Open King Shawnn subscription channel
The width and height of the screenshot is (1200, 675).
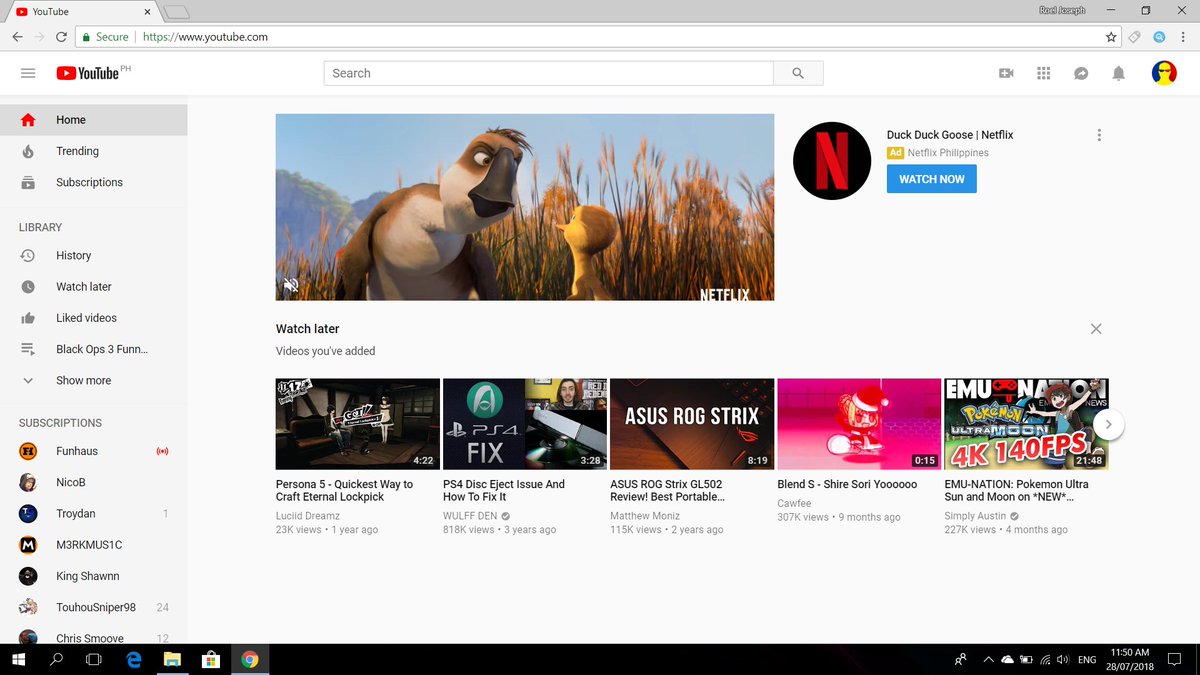tap(93, 576)
